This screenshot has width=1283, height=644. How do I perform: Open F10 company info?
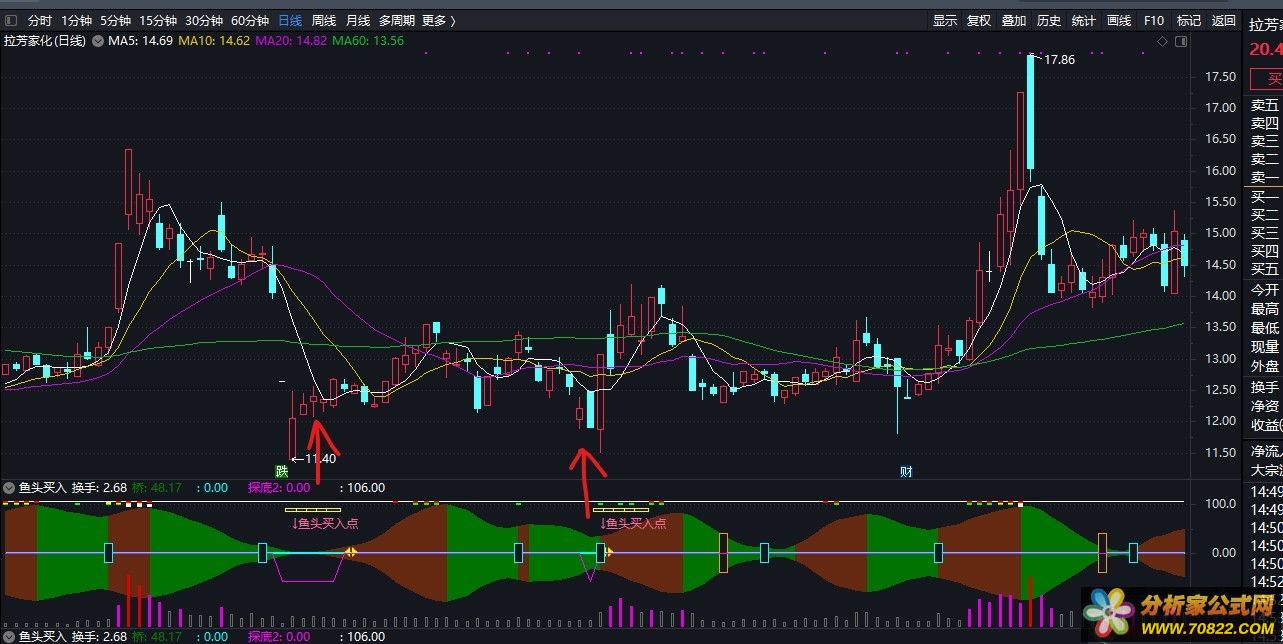[x=1154, y=20]
